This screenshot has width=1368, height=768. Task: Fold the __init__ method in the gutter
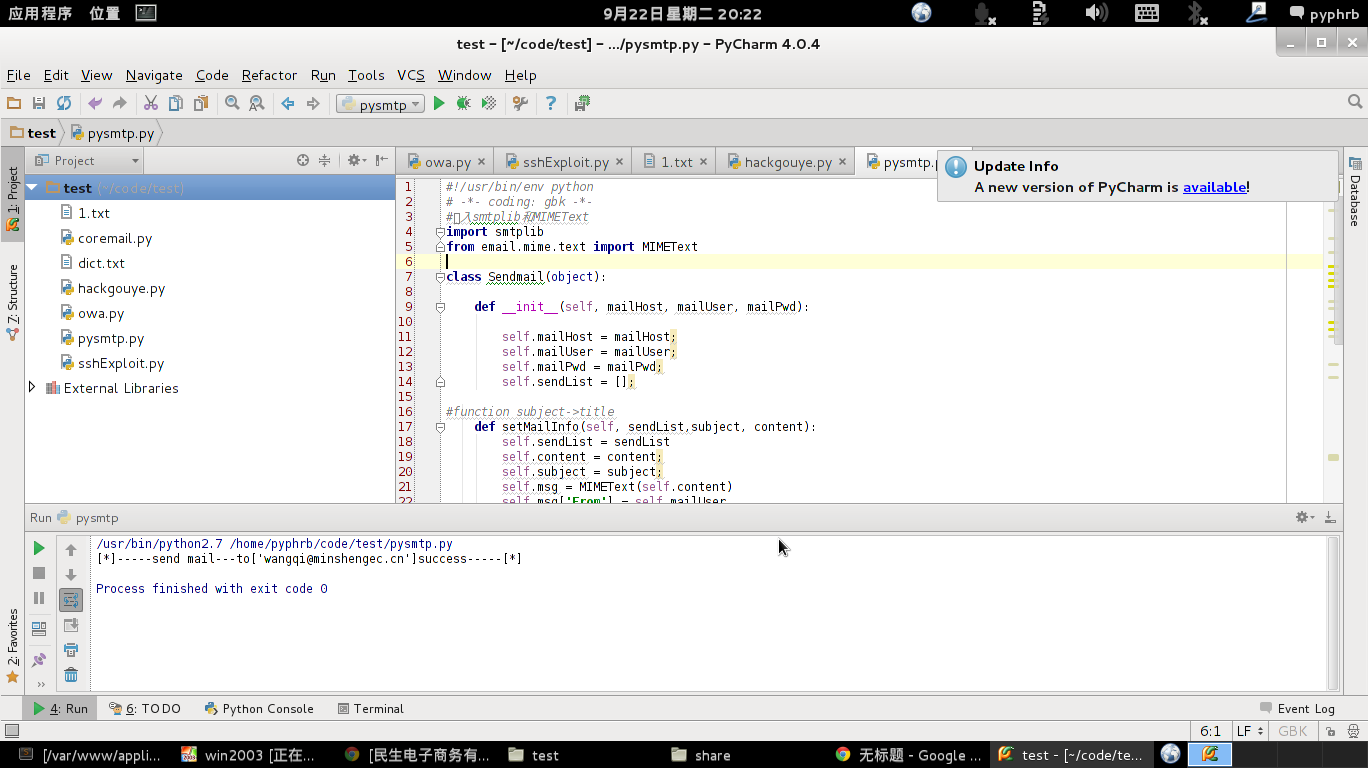click(x=440, y=307)
